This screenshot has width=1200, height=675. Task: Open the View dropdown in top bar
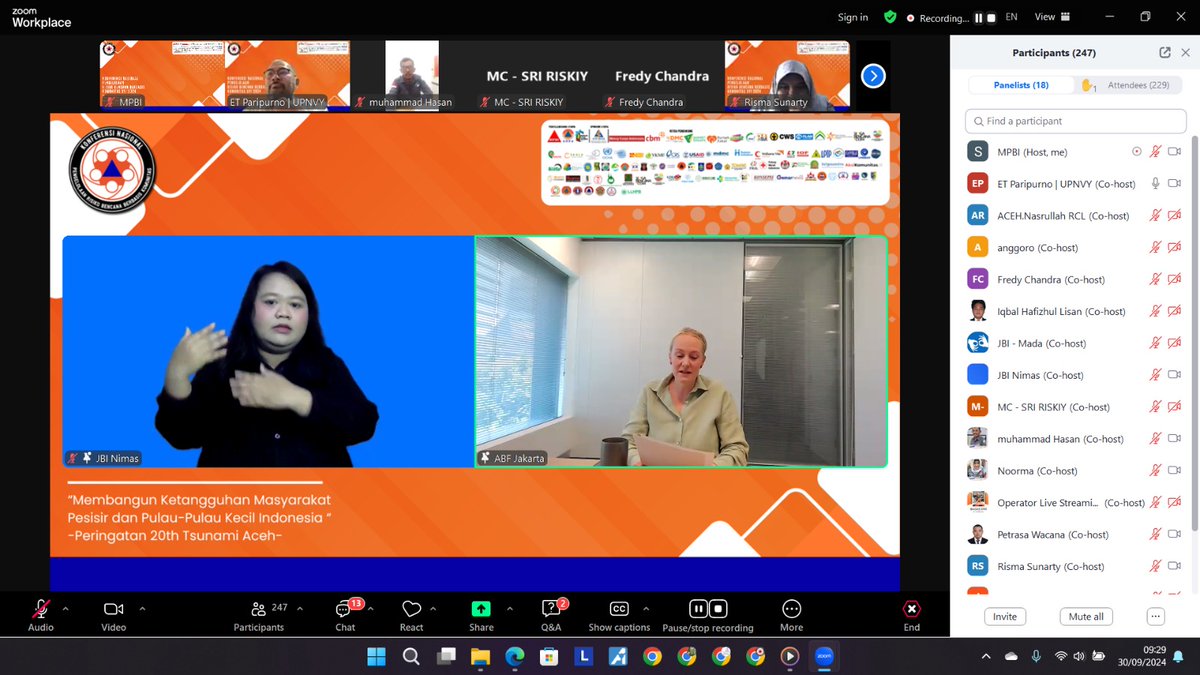click(1050, 17)
